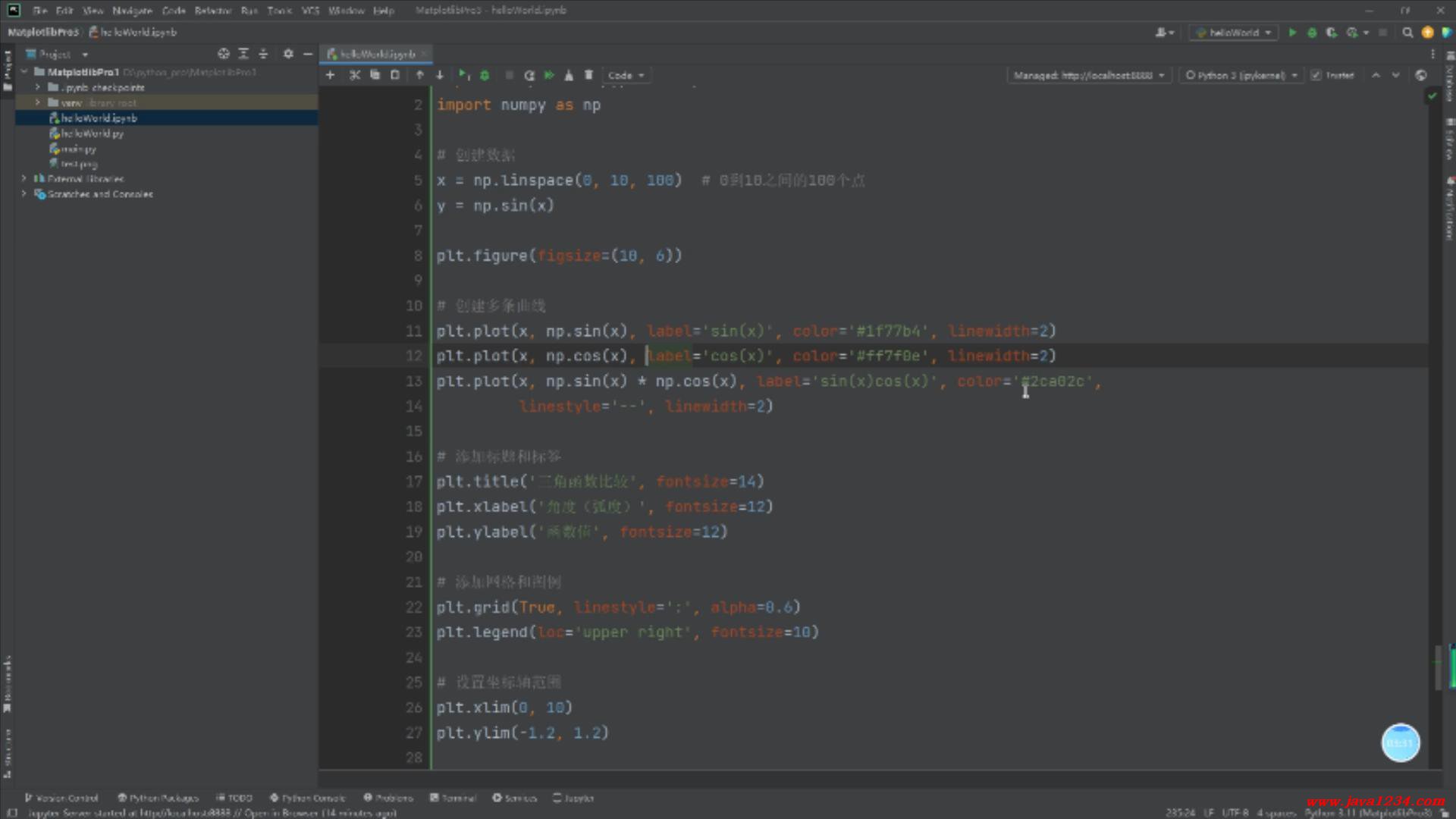Run all cells in notebook
Screen dimensions: 1456x819
tap(549, 75)
